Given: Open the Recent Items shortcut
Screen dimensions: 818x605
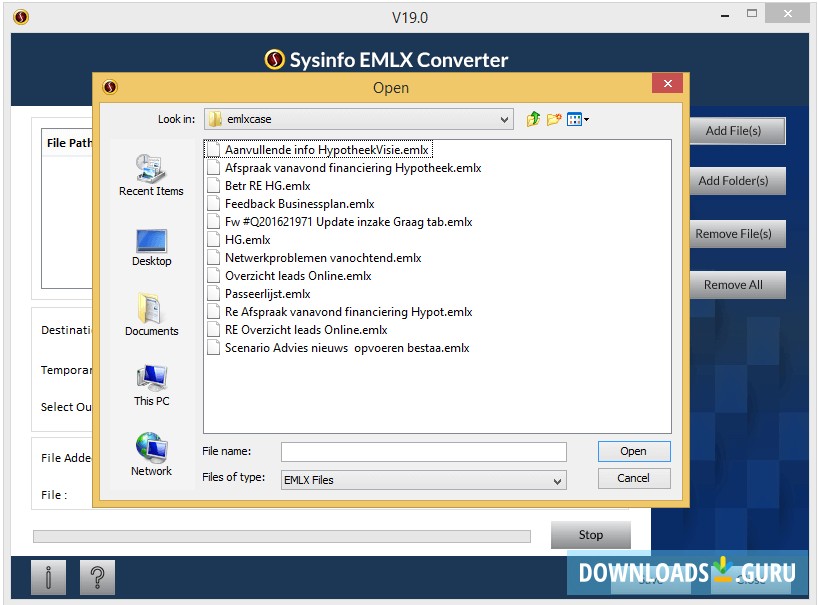Looking at the screenshot, I should [x=150, y=170].
